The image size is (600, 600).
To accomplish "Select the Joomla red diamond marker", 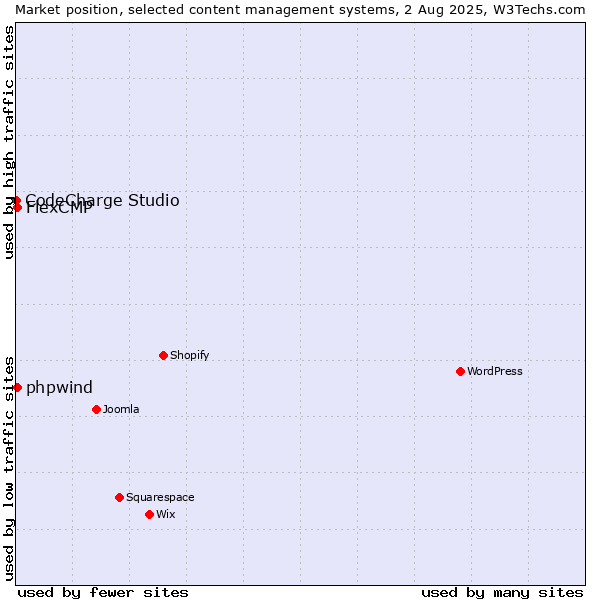I will coord(96,409).
